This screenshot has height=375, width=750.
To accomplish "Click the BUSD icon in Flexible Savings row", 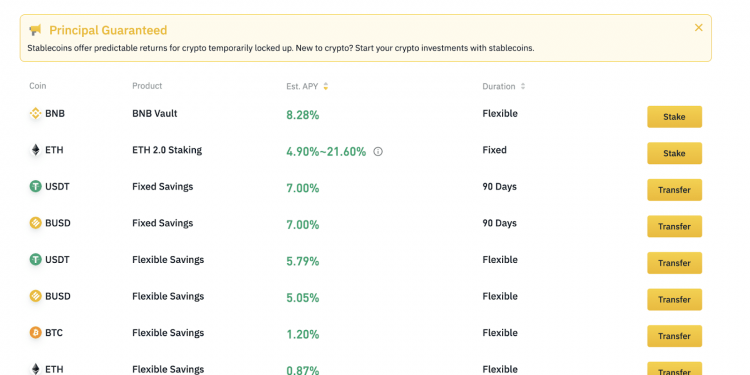I will point(35,296).
